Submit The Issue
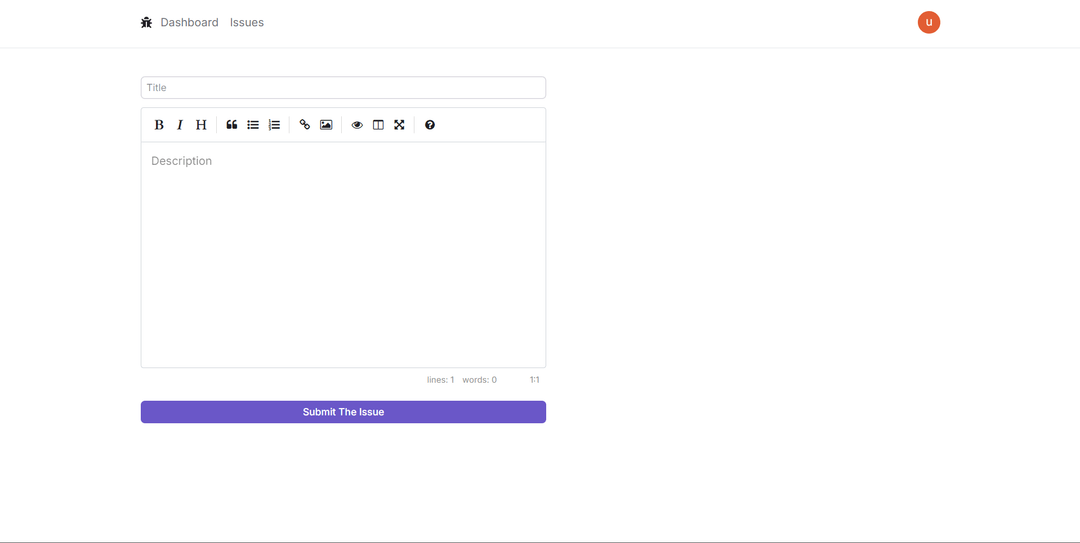The width and height of the screenshot is (1080, 543). [x=343, y=412]
